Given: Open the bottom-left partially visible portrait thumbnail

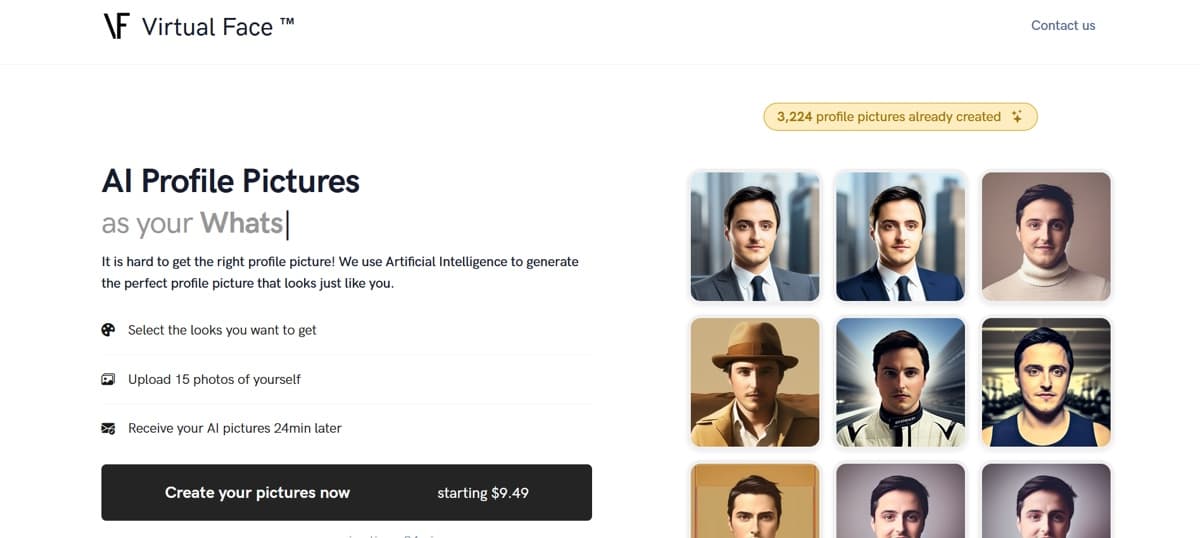Looking at the screenshot, I should [x=755, y=500].
